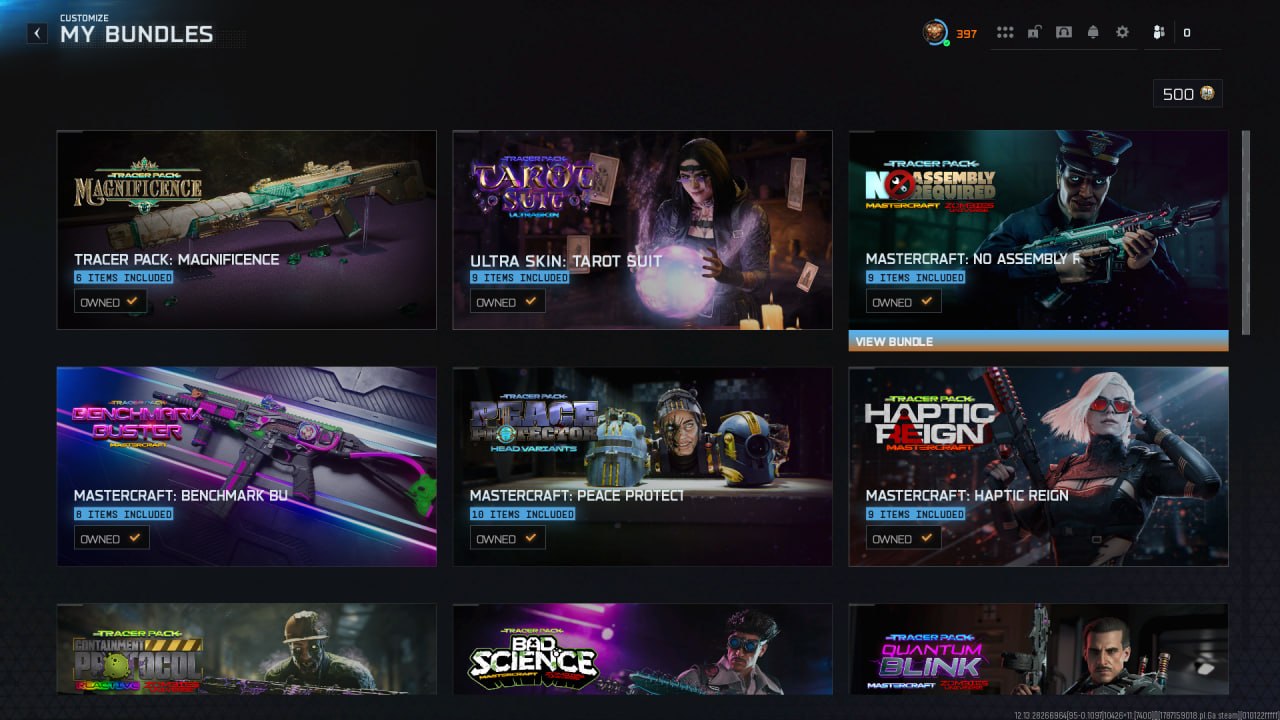Click the 500 COD Points balance
Image resolution: width=1280 pixels, height=720 pixels.
pos(1188,94)
